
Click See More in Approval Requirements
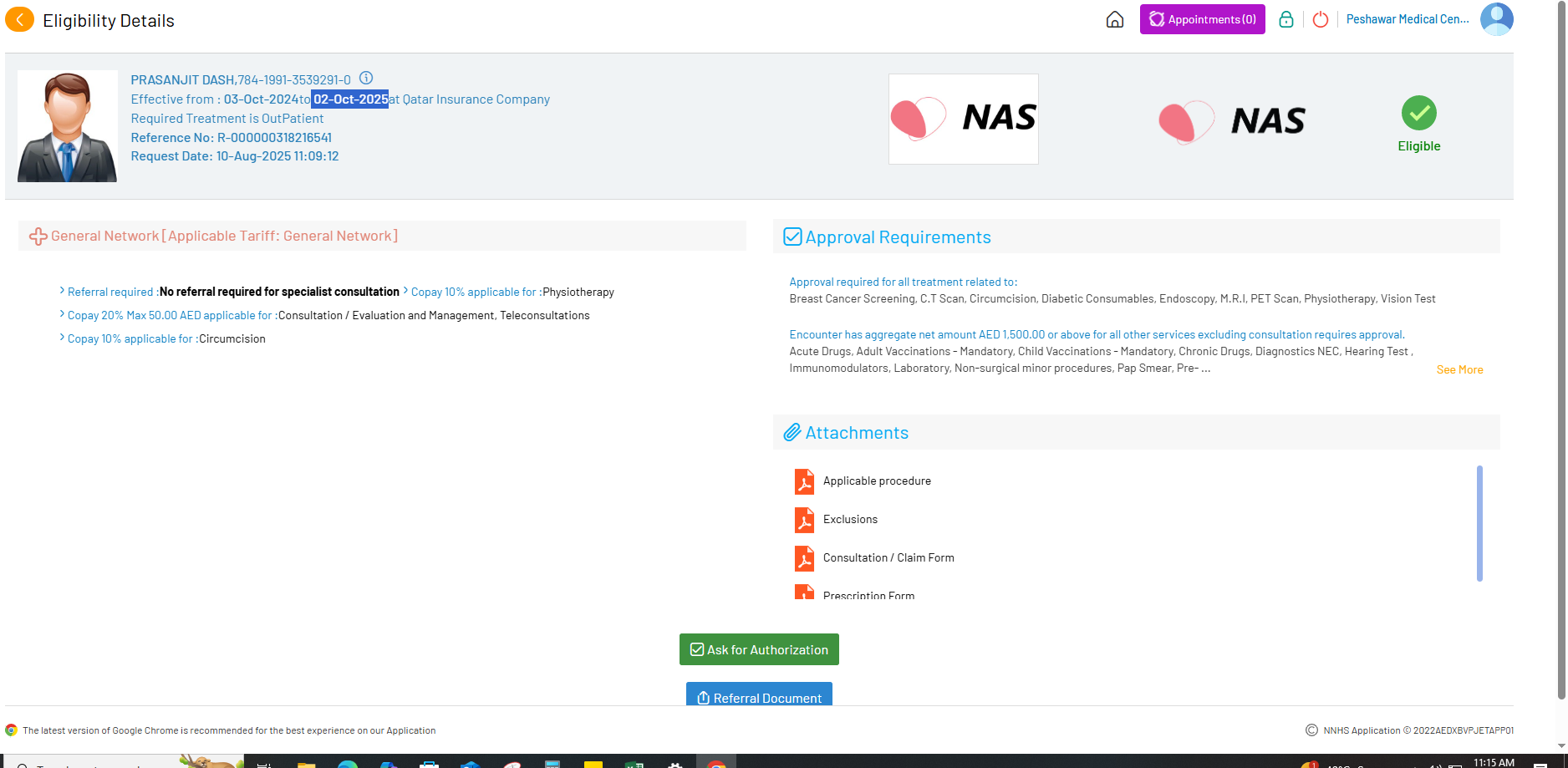click(1459, 369)
